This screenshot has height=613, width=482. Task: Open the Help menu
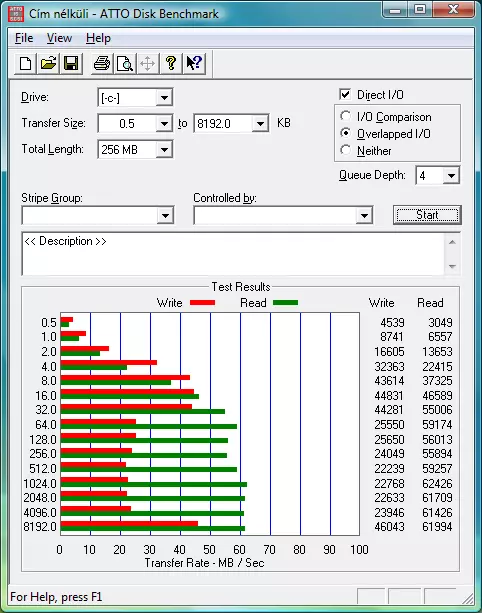tap(98, 38)
